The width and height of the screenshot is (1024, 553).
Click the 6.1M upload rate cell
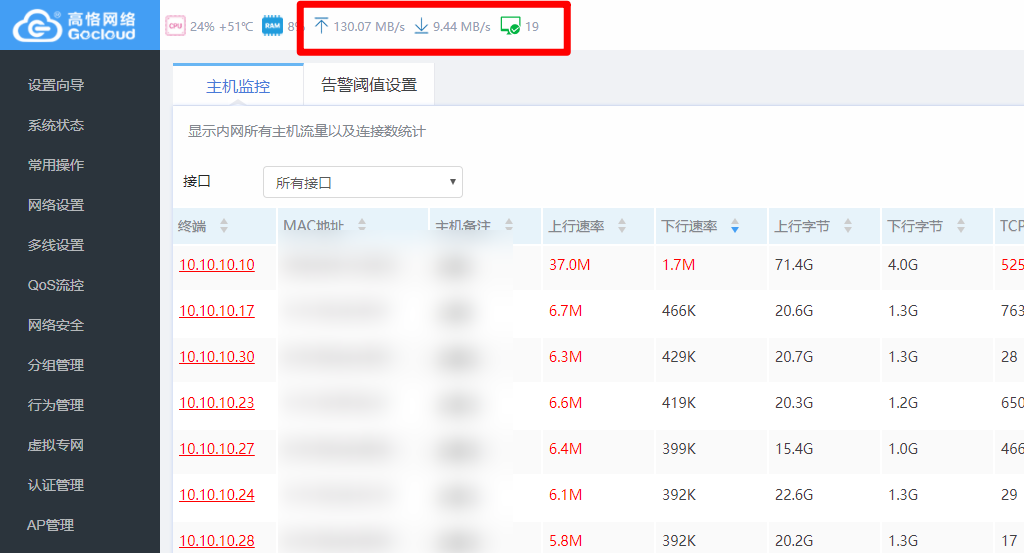[x=566, y=495]
